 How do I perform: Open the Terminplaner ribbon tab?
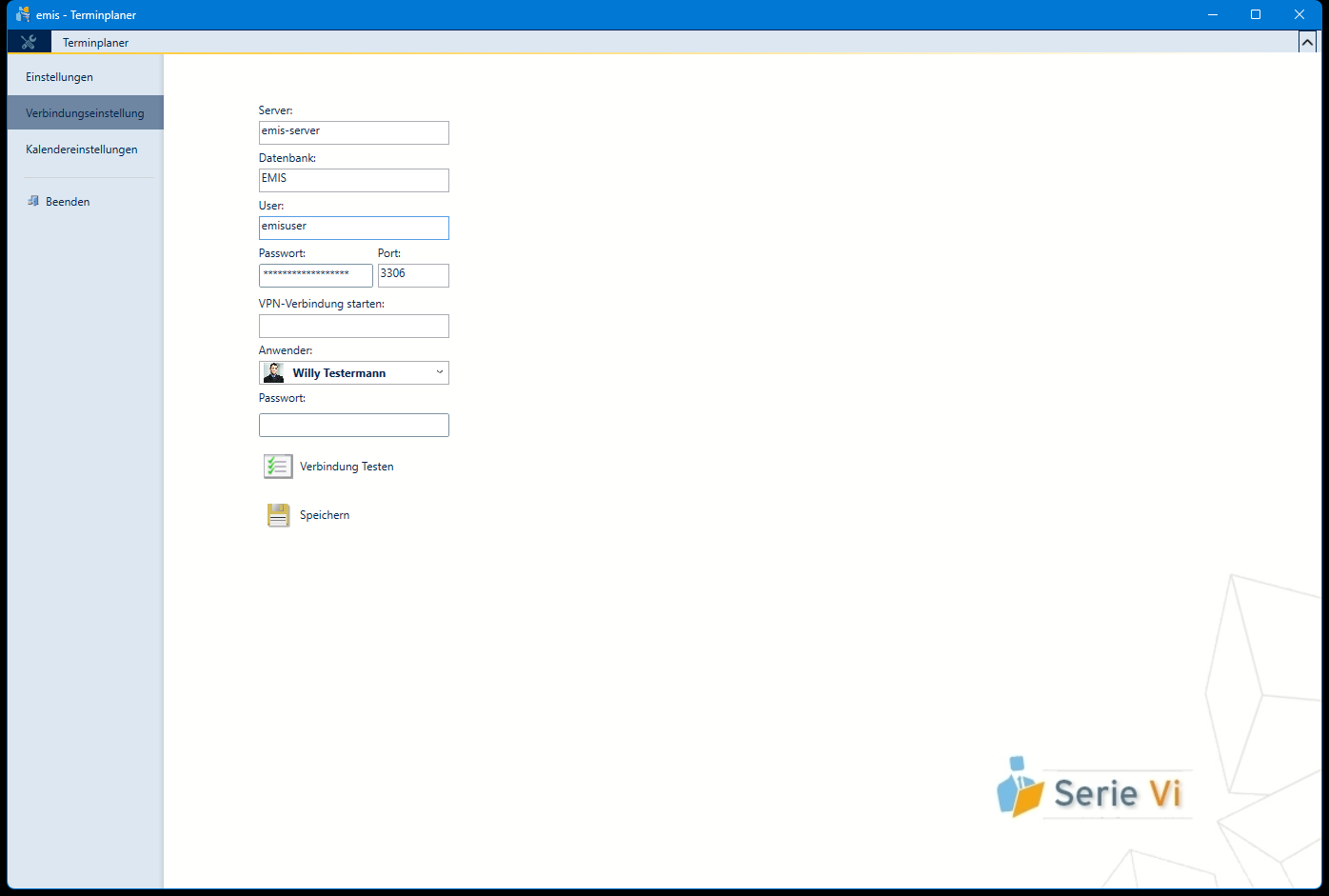95,43
